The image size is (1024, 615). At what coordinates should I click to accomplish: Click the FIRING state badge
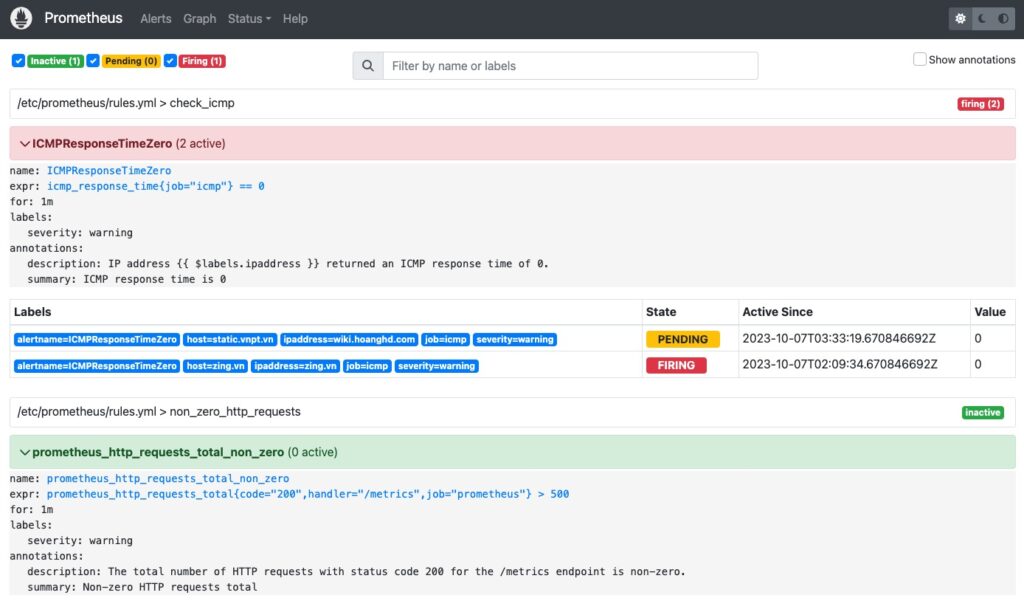coord(676,366)
